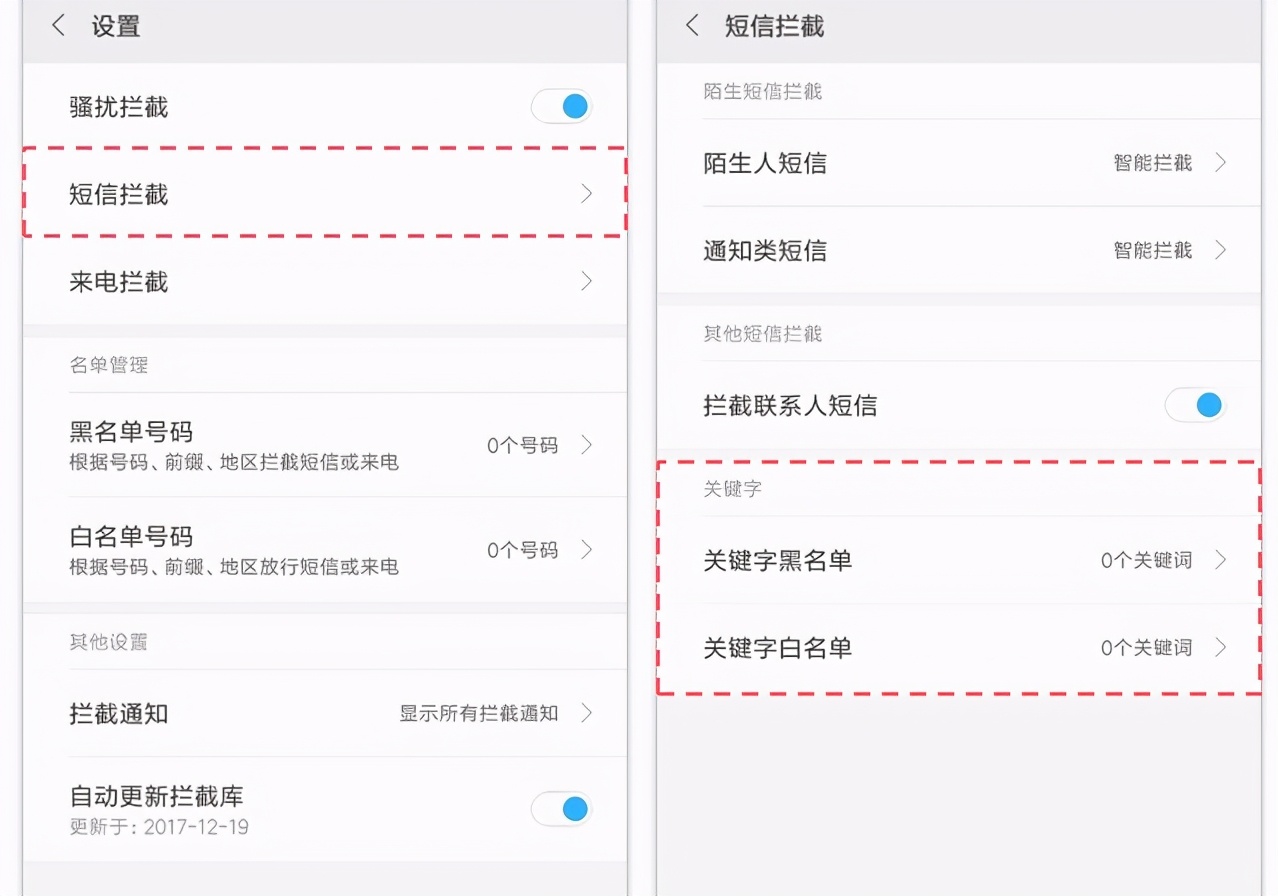Image resolution: width=1278 pixels, height=896 pixels.
Task: Click 更新于: 2017-12-19 text
Action: tap(159, 827)
